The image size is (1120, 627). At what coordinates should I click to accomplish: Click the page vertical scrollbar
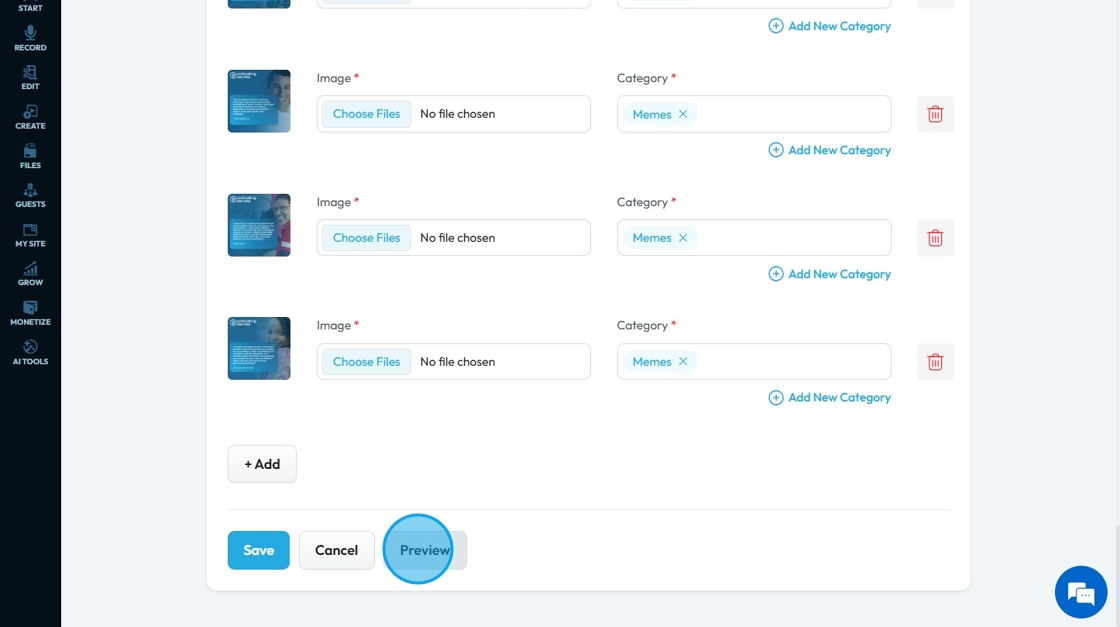1116,576
